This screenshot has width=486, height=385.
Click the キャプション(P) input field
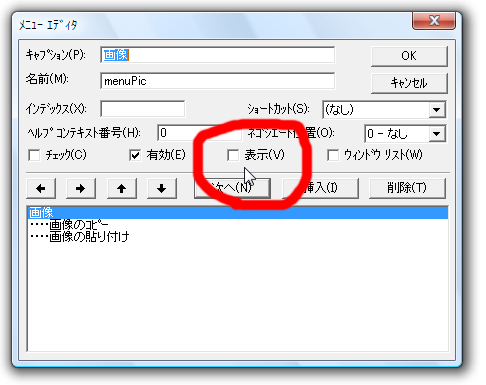click(x=217, y=55)
